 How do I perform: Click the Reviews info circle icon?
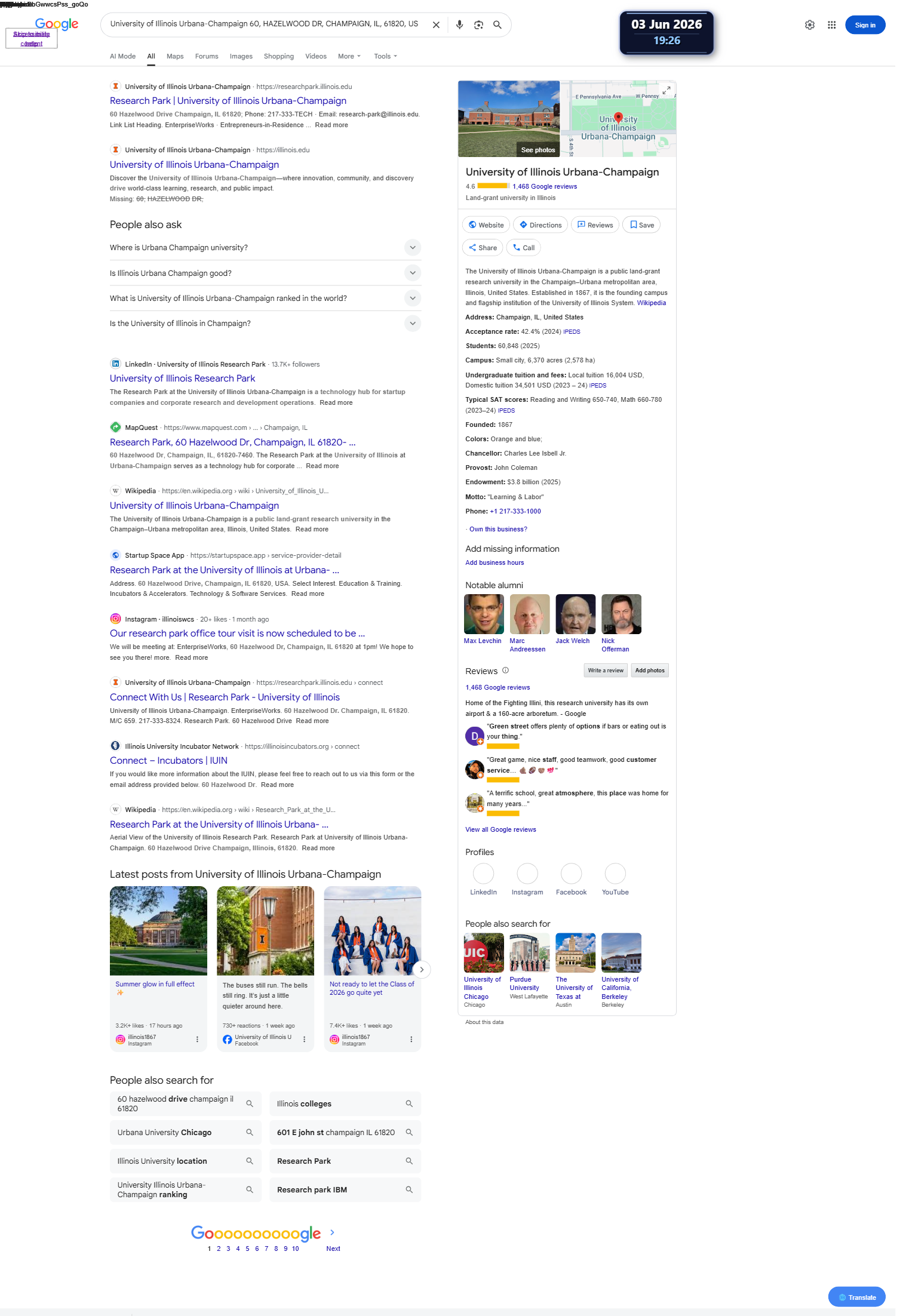point(505,670)
